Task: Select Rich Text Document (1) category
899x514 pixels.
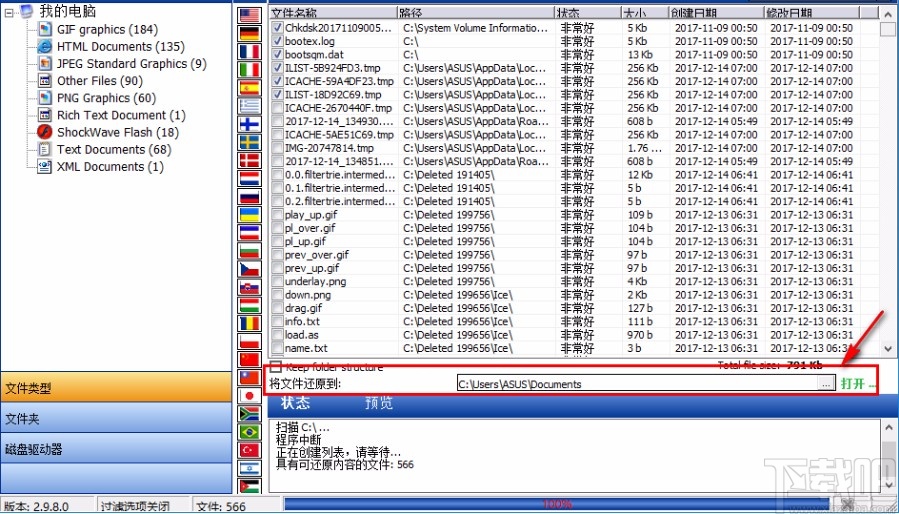Action: click(122, 115)
